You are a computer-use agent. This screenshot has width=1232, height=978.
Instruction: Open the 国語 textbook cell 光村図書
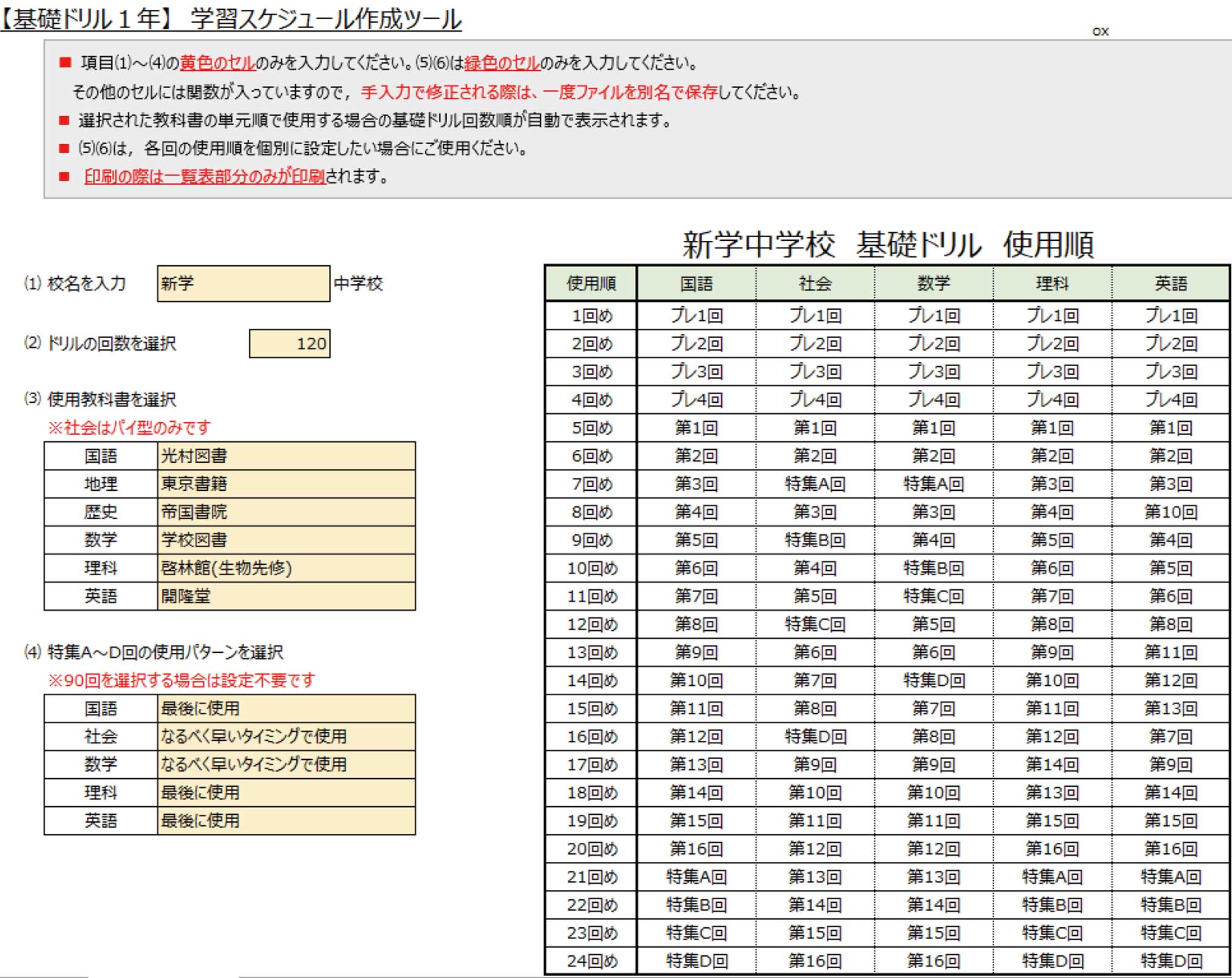pyautogui.click(x=286, y=456)
